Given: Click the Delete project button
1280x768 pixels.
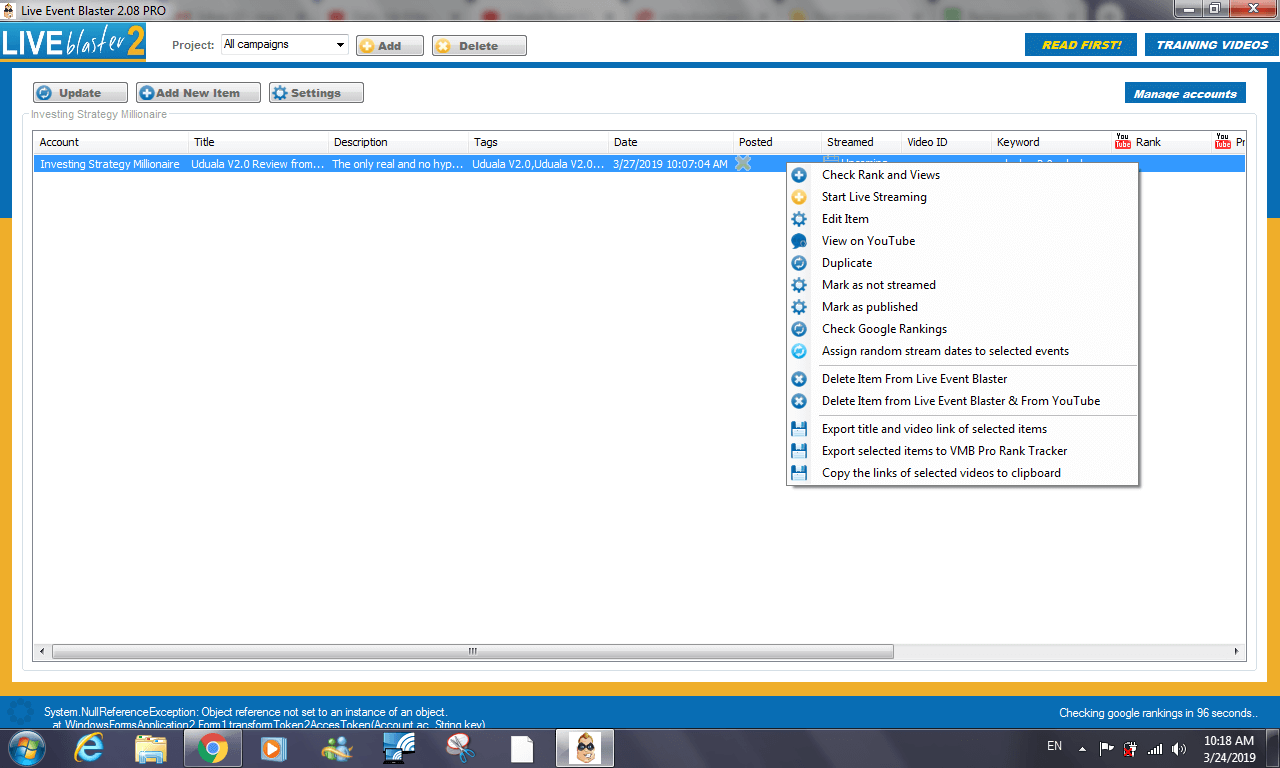Looking at the screenshot, I should (479, 46).
